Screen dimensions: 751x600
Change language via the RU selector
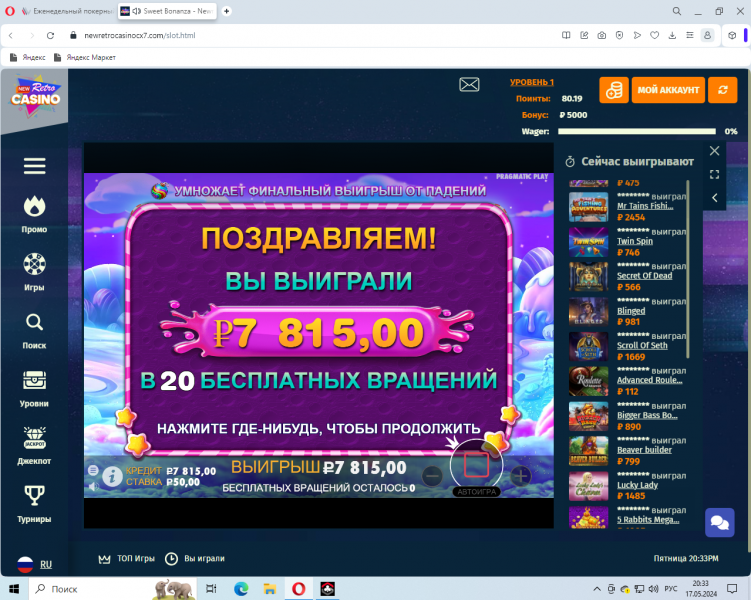pos(34,565)
